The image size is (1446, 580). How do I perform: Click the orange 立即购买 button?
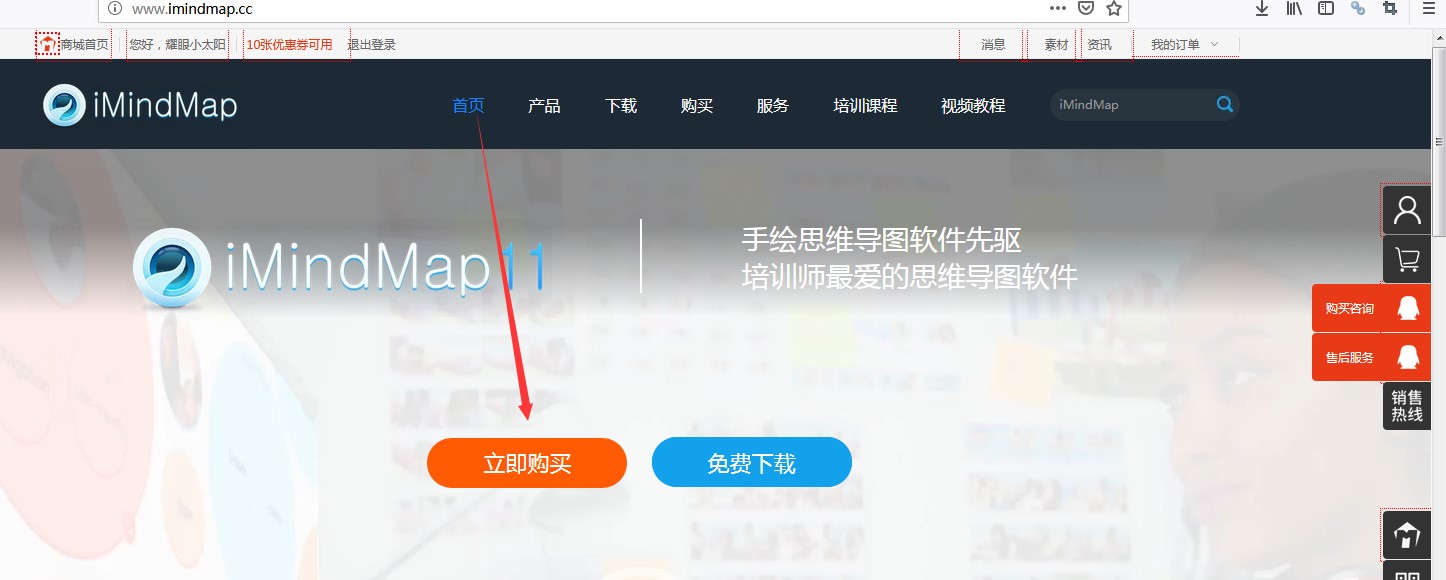click(527, 462)
